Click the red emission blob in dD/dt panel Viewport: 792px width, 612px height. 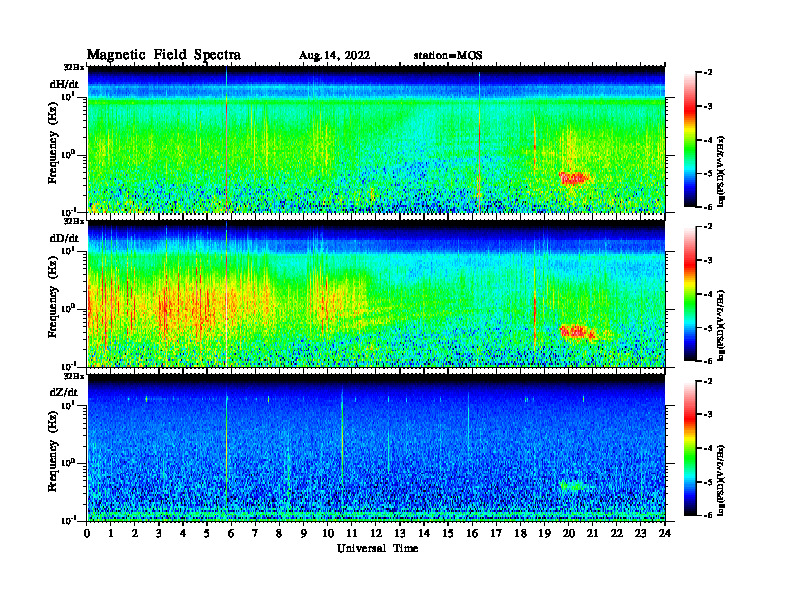coord(577,332)
